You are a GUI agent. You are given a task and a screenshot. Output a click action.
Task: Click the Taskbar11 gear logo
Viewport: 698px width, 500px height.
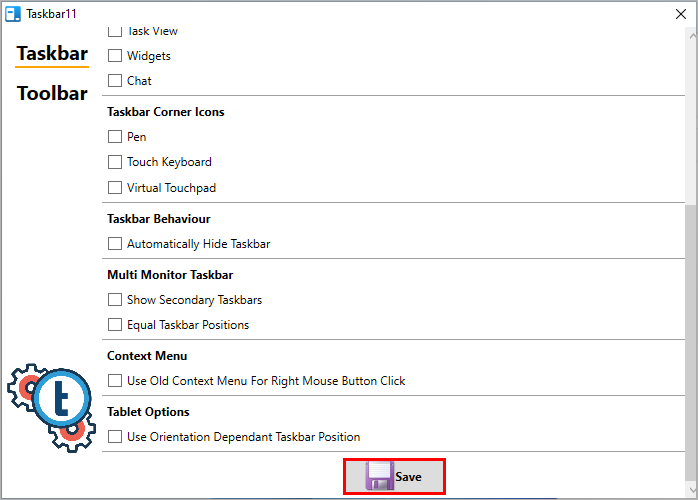coord(51,408)
